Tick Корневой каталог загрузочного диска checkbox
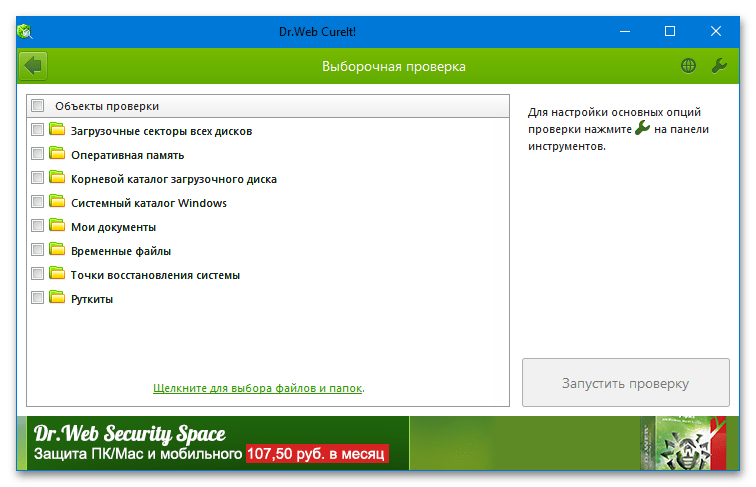Screen dimensions: 756x487 38,178
